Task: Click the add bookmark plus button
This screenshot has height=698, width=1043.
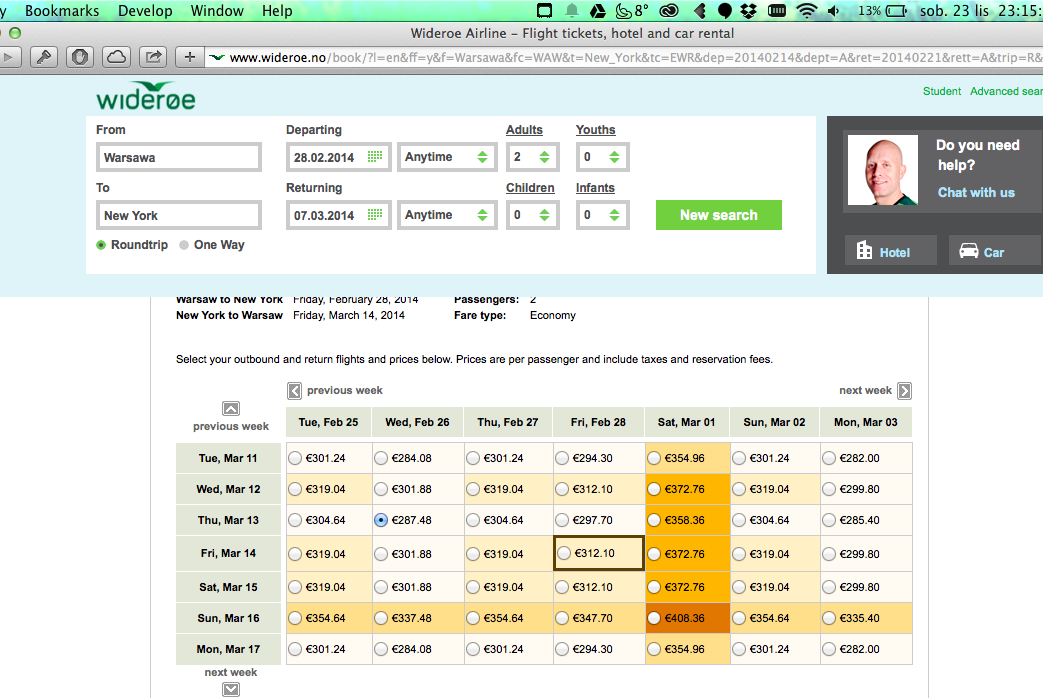Action: pos(190,57)
